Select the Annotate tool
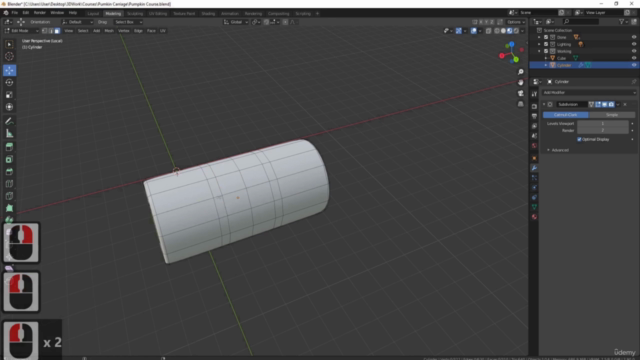The height and width of the screenshot is (360, 640). click(9, 121)
